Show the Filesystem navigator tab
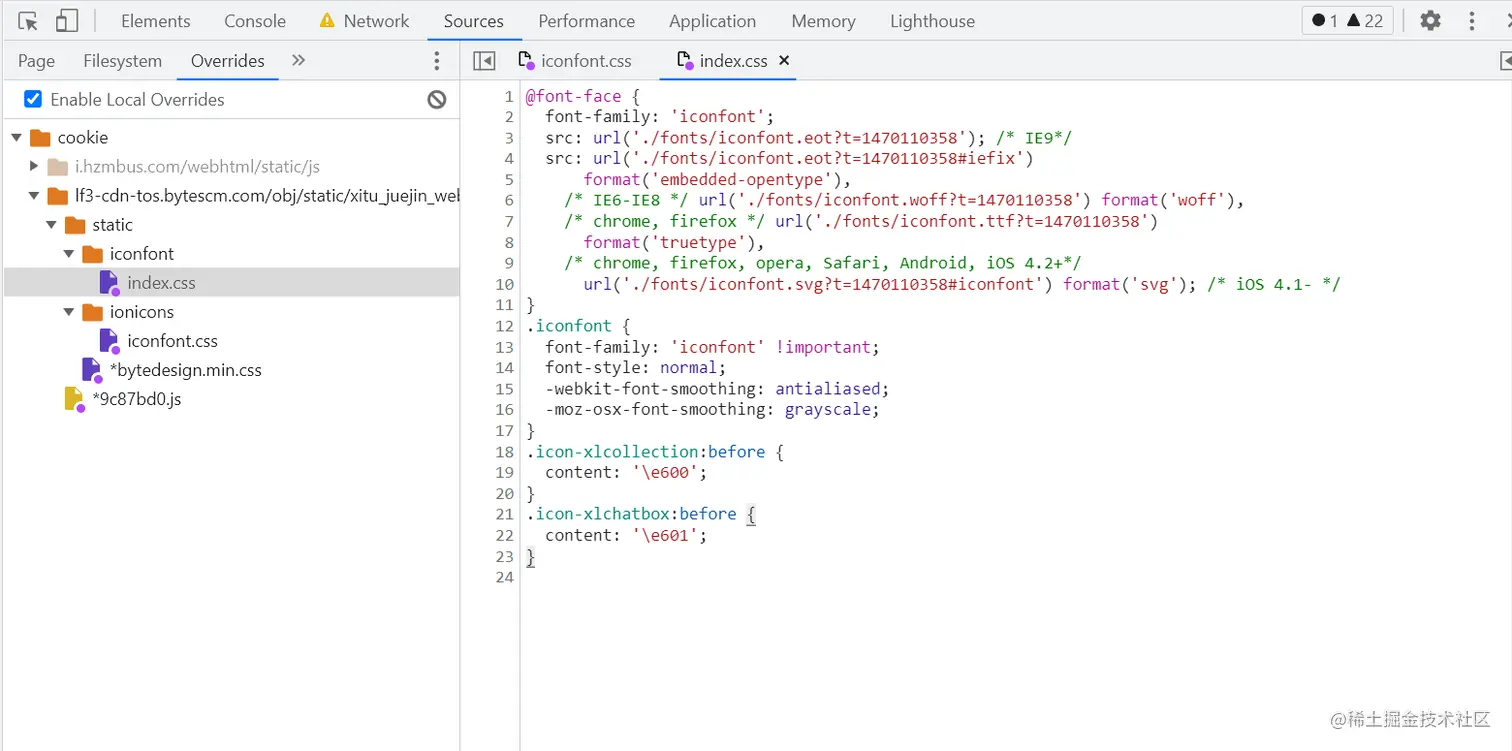1512x751 pixels. tap(122, 61)
